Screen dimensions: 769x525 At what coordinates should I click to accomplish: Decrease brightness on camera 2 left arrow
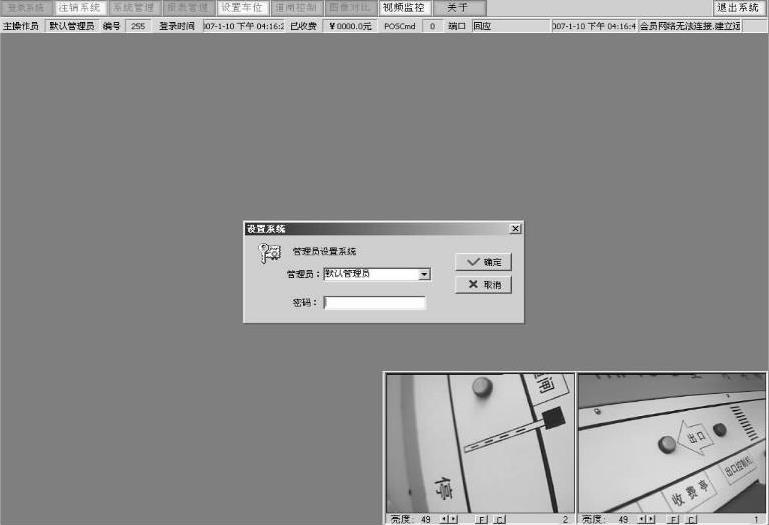click(443, 519)
